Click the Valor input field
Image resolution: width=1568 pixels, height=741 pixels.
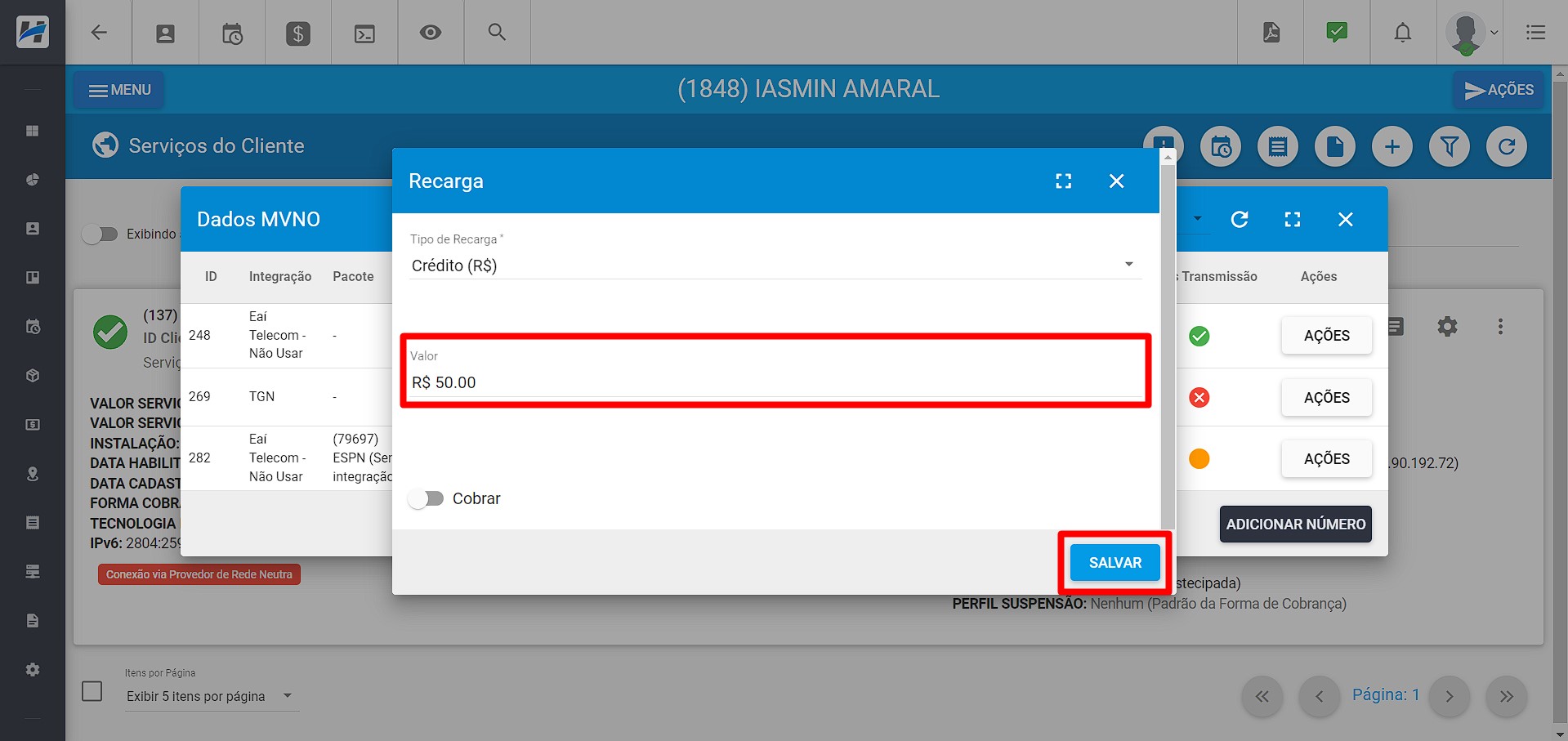(775, 382)
